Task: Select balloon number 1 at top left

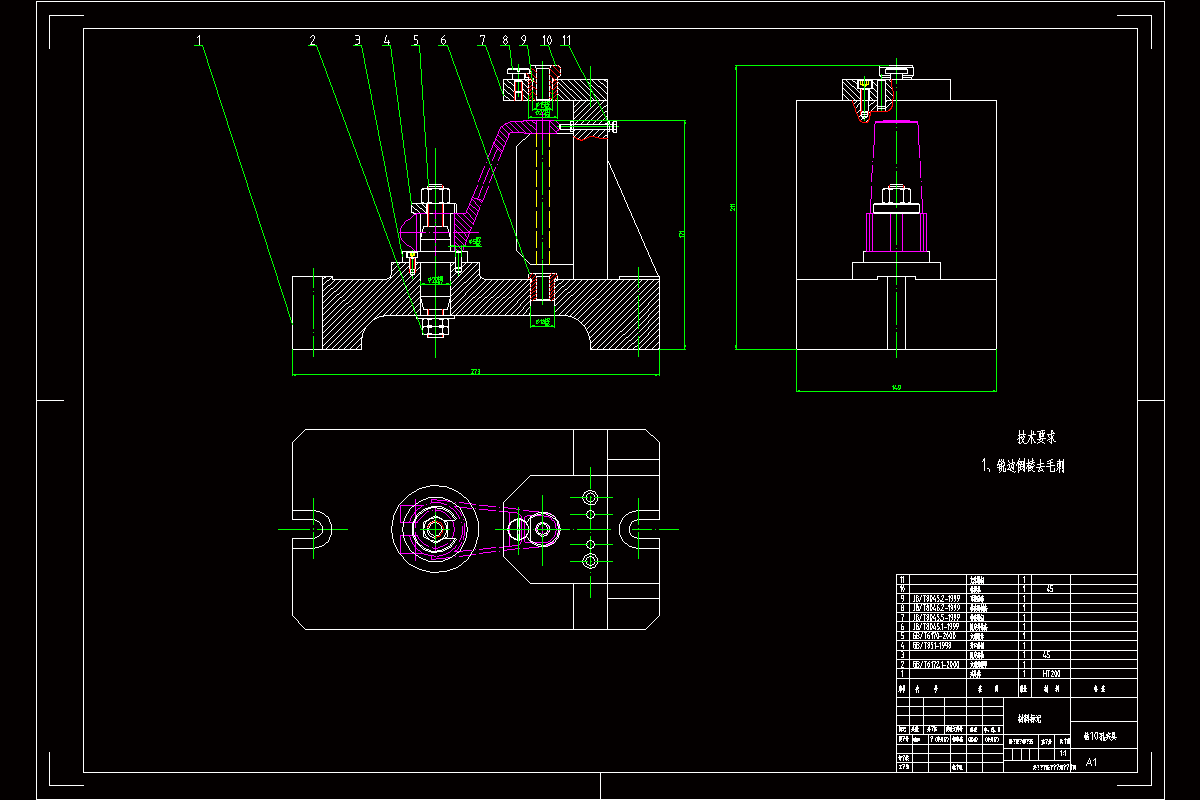Action: pos(199,41)
